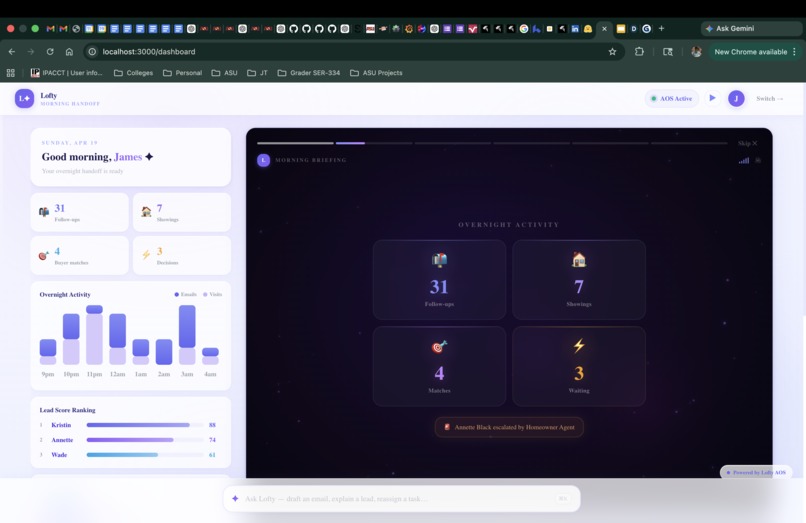Click the Overnight Activity heading in the briefing
The height and width of the screenshot is (523, 806).
(509, 225)
